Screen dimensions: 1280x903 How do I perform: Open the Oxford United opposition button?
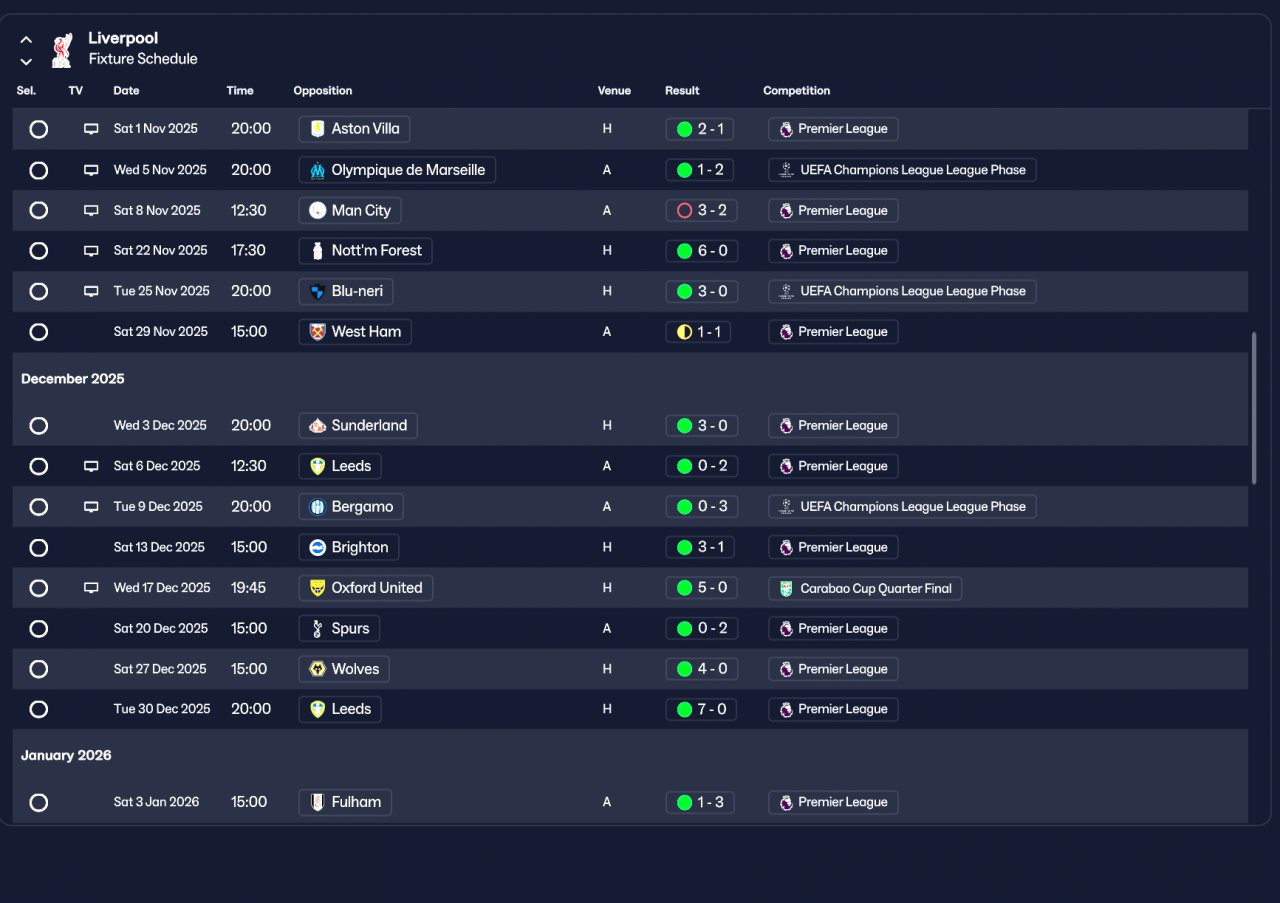tap(366, 588)
